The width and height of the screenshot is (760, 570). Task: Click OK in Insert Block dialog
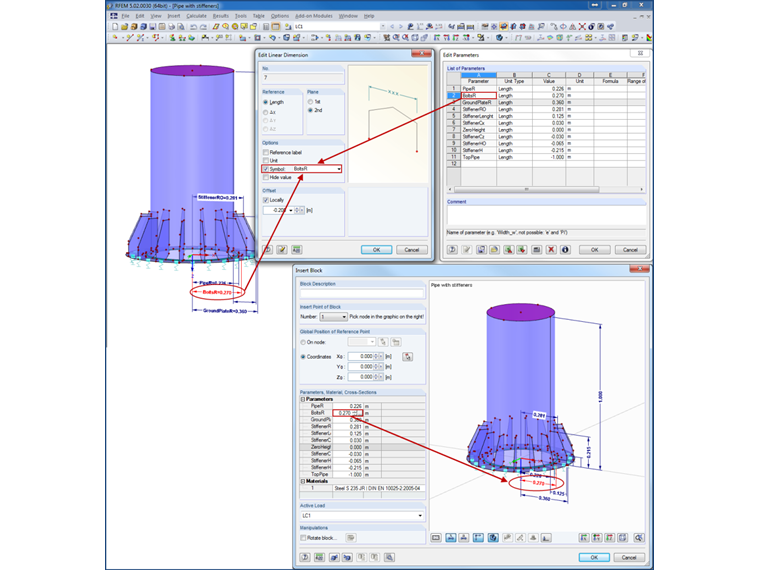point(594,557)
